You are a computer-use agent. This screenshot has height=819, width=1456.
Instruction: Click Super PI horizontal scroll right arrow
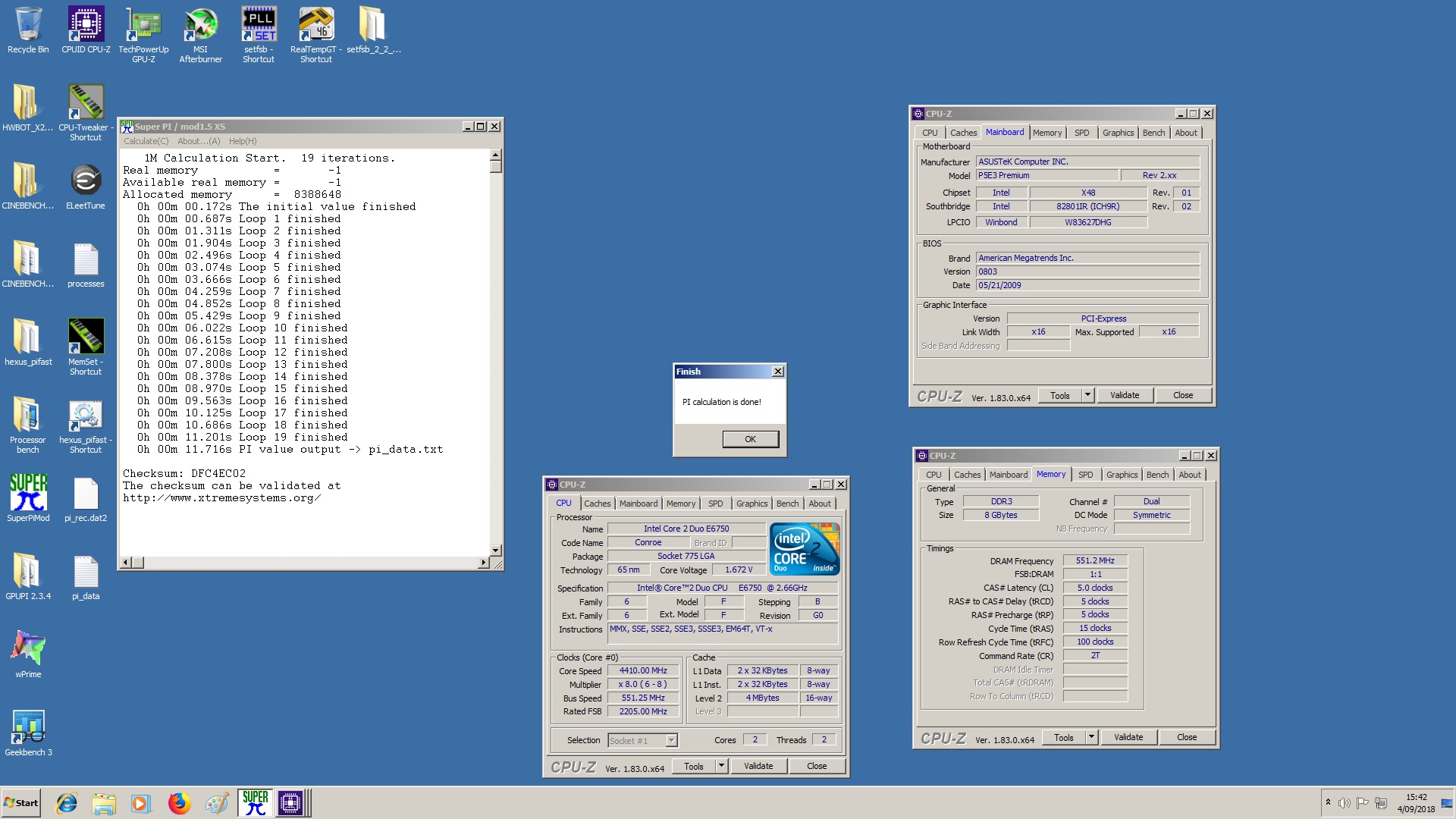(x=484, y=563)
